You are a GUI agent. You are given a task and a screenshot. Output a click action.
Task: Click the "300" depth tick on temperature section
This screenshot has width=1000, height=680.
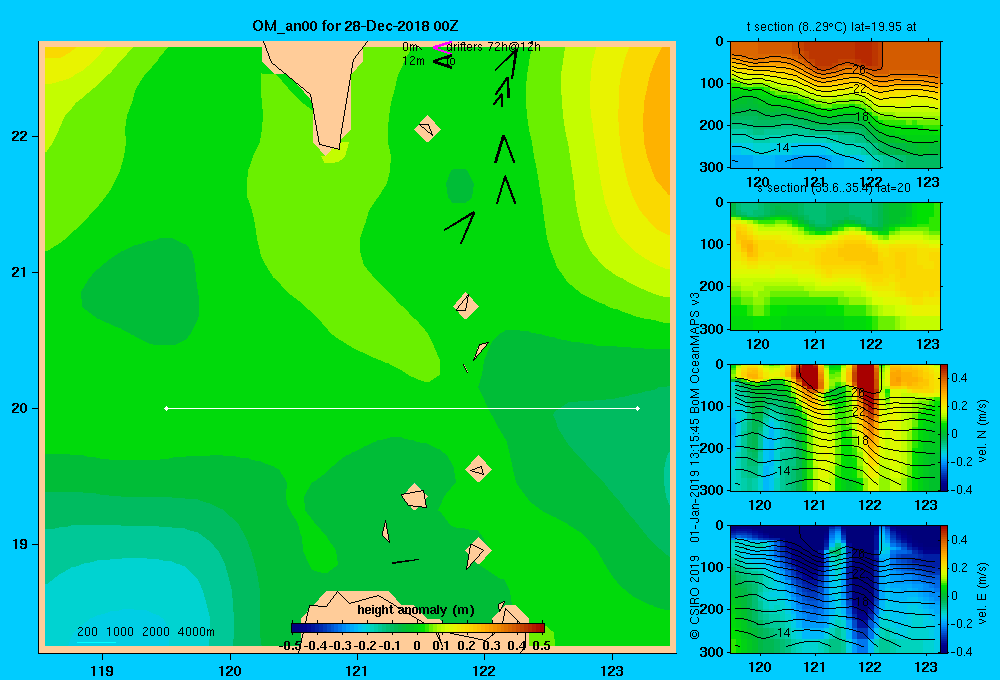click(x=713, y=167)
